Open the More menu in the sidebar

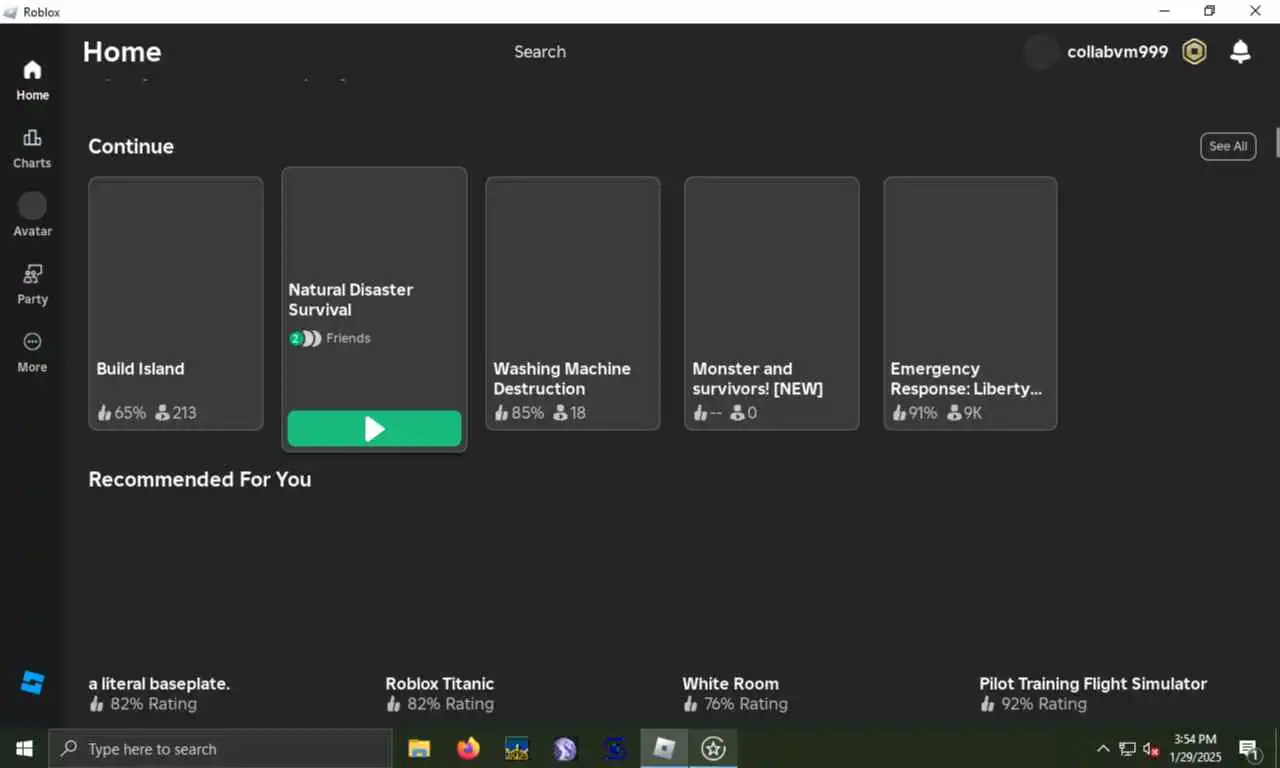point(32,353)
